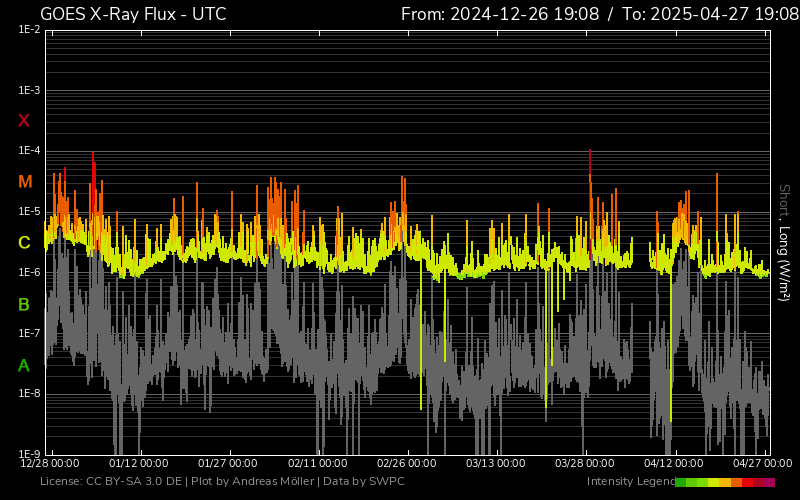The width and height of the screenshot is (800, 500).
Task: Click the 1E-6 y-axis label
Action: [29, 272]
